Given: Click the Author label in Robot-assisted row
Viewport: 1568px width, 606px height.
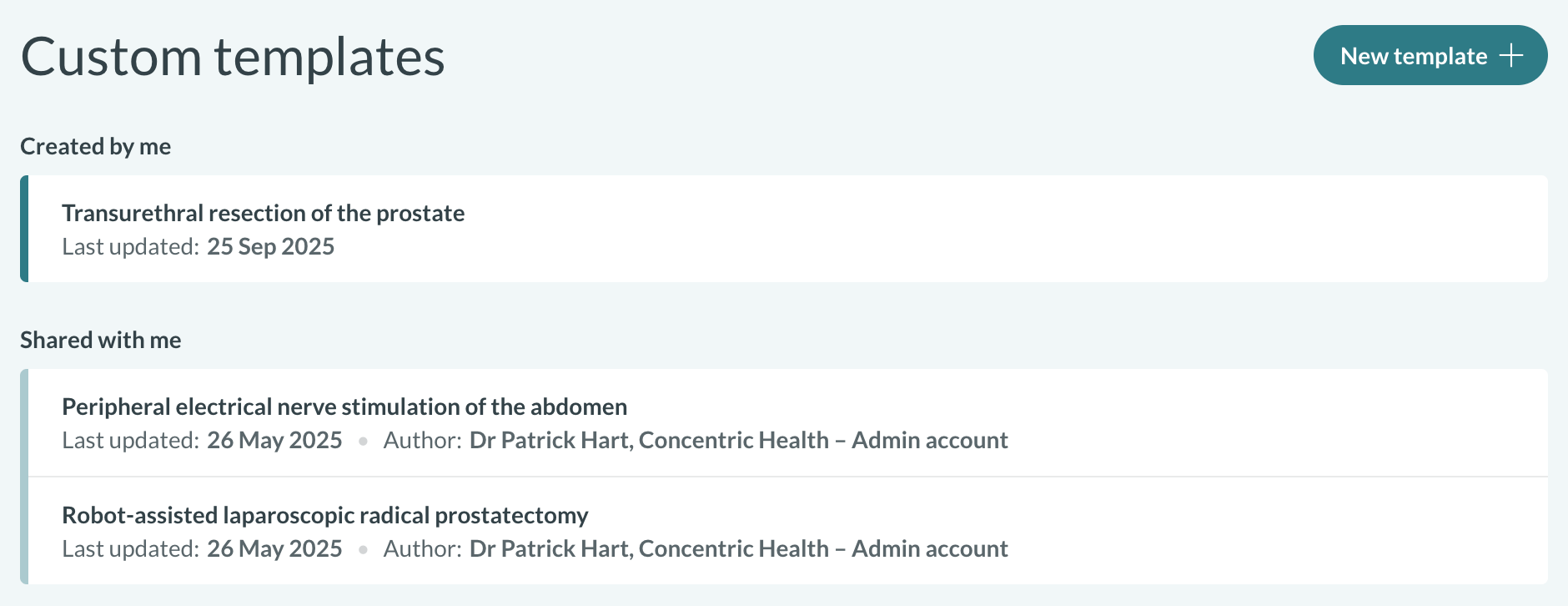Looking at the screenshot, I should coord(422,549).
